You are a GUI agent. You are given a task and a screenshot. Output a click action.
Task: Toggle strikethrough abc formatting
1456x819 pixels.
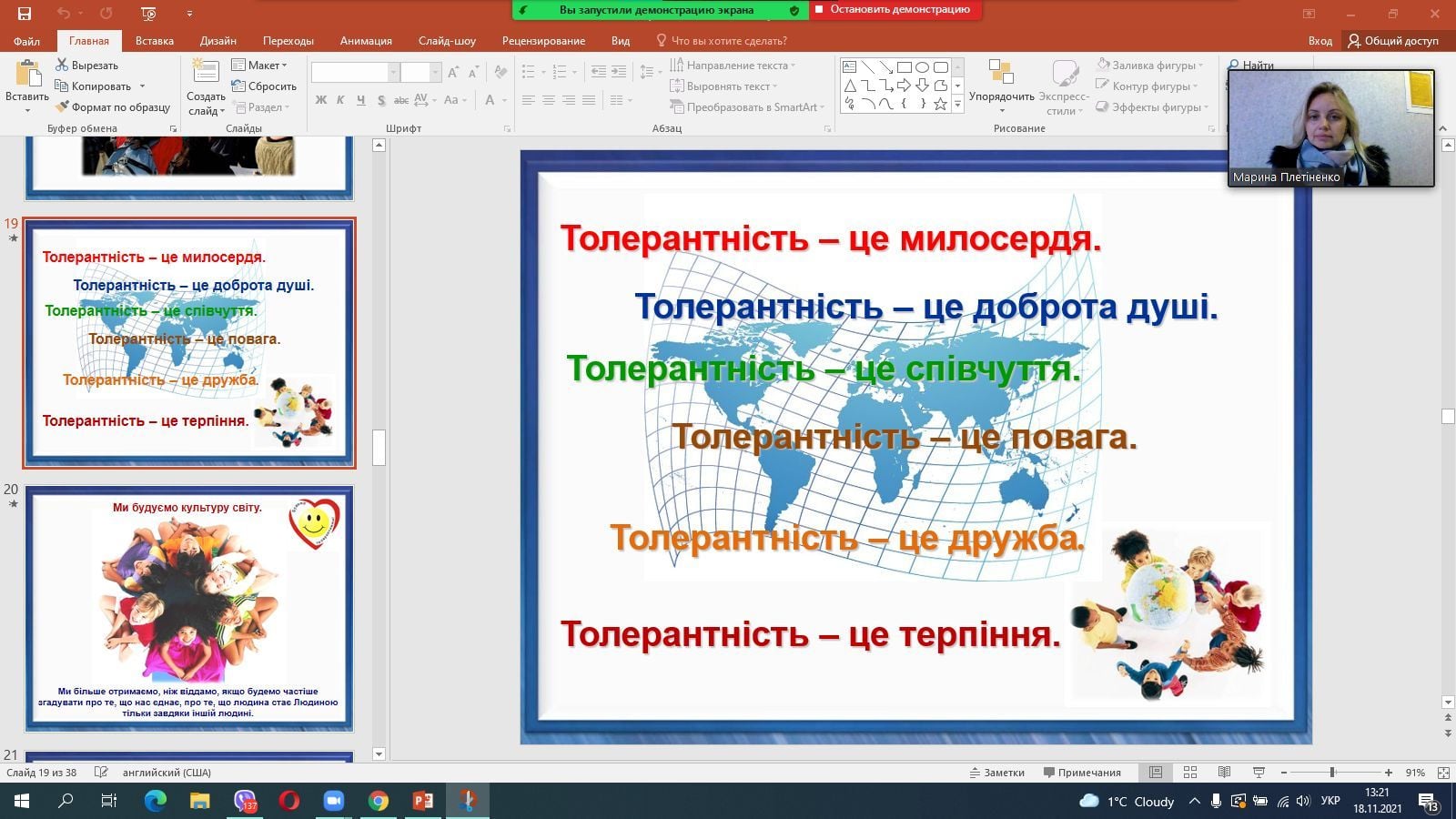pos(401,100)
